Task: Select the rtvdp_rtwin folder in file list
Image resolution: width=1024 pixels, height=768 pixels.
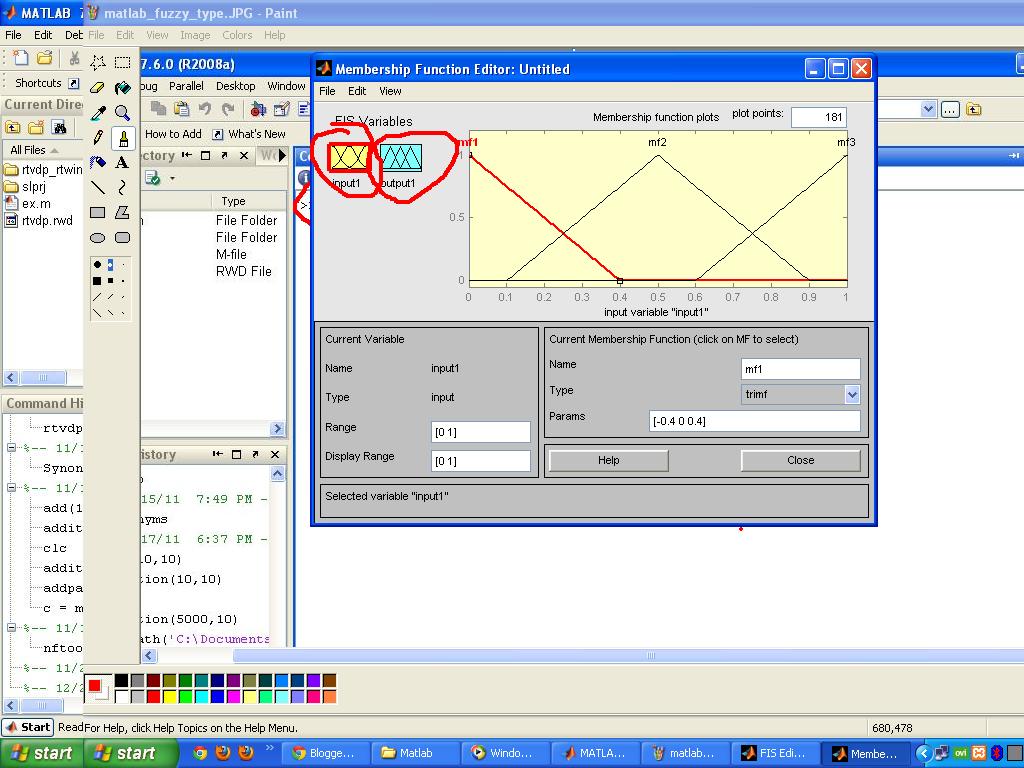Action: pos(43,170)
